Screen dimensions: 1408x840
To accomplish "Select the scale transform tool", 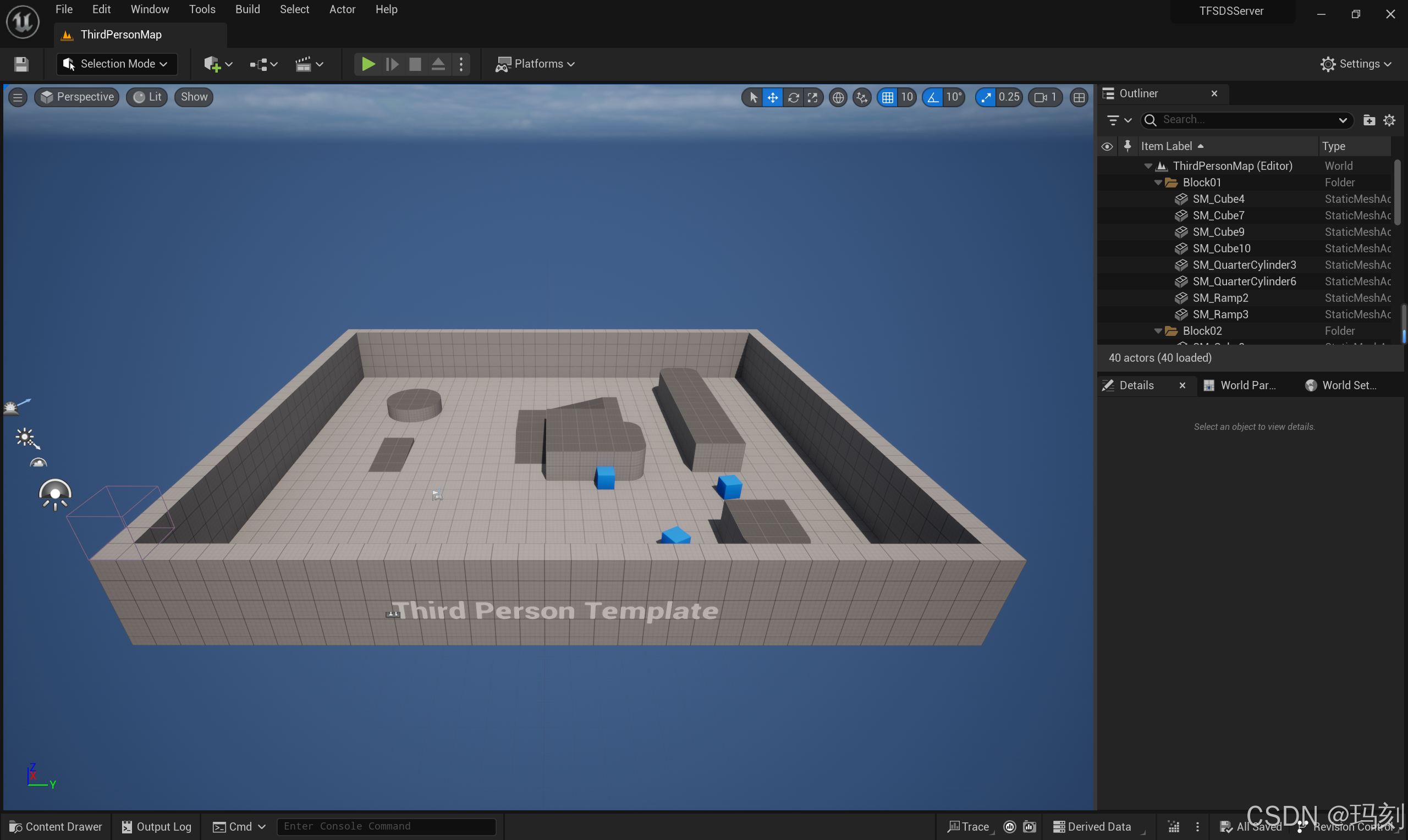I will (813, 97).
